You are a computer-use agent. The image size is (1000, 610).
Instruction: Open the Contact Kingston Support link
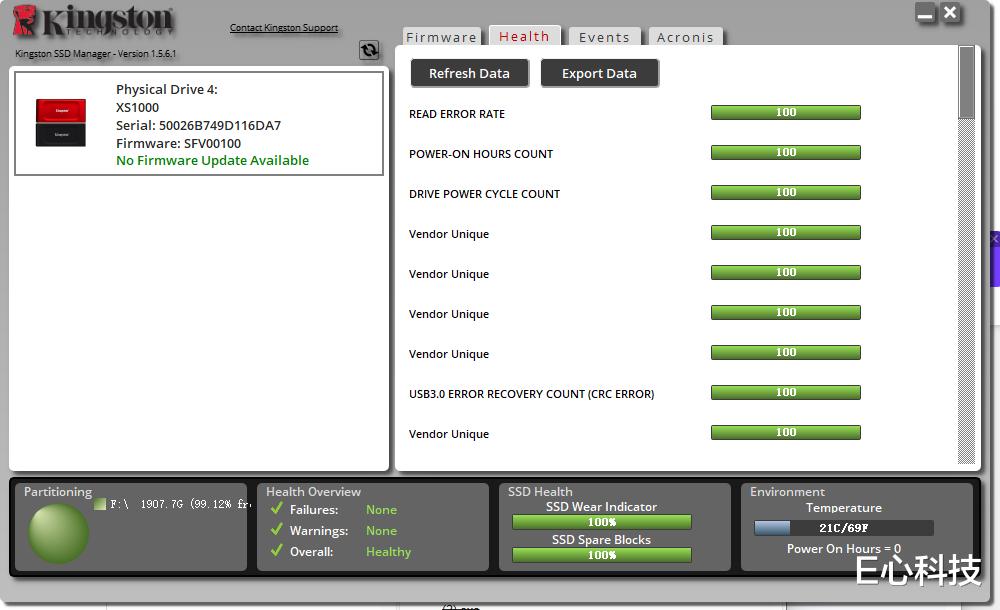pos(284,27)
